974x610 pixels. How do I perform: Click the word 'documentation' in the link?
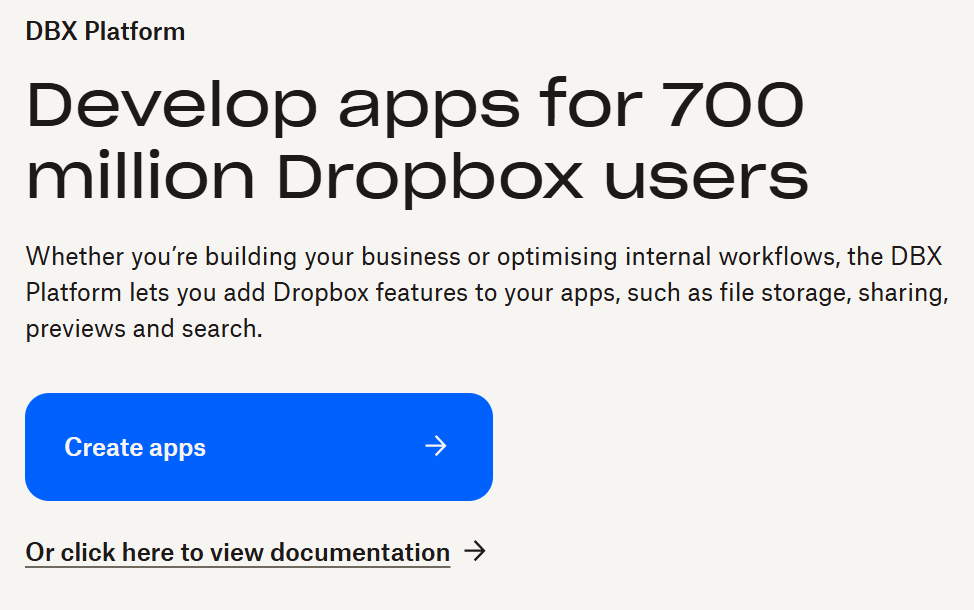pos(360,552)
